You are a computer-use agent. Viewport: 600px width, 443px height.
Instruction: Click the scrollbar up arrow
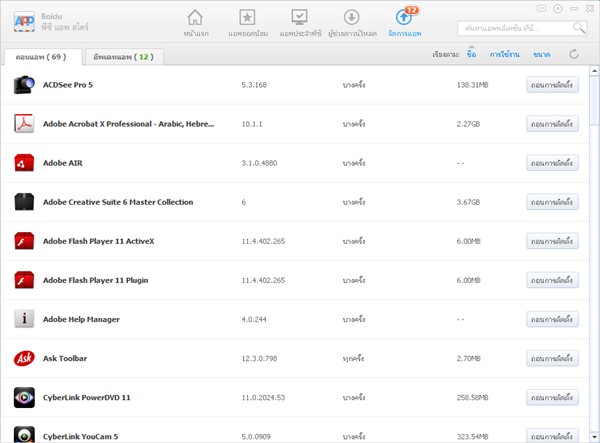(x=594, y=71)
